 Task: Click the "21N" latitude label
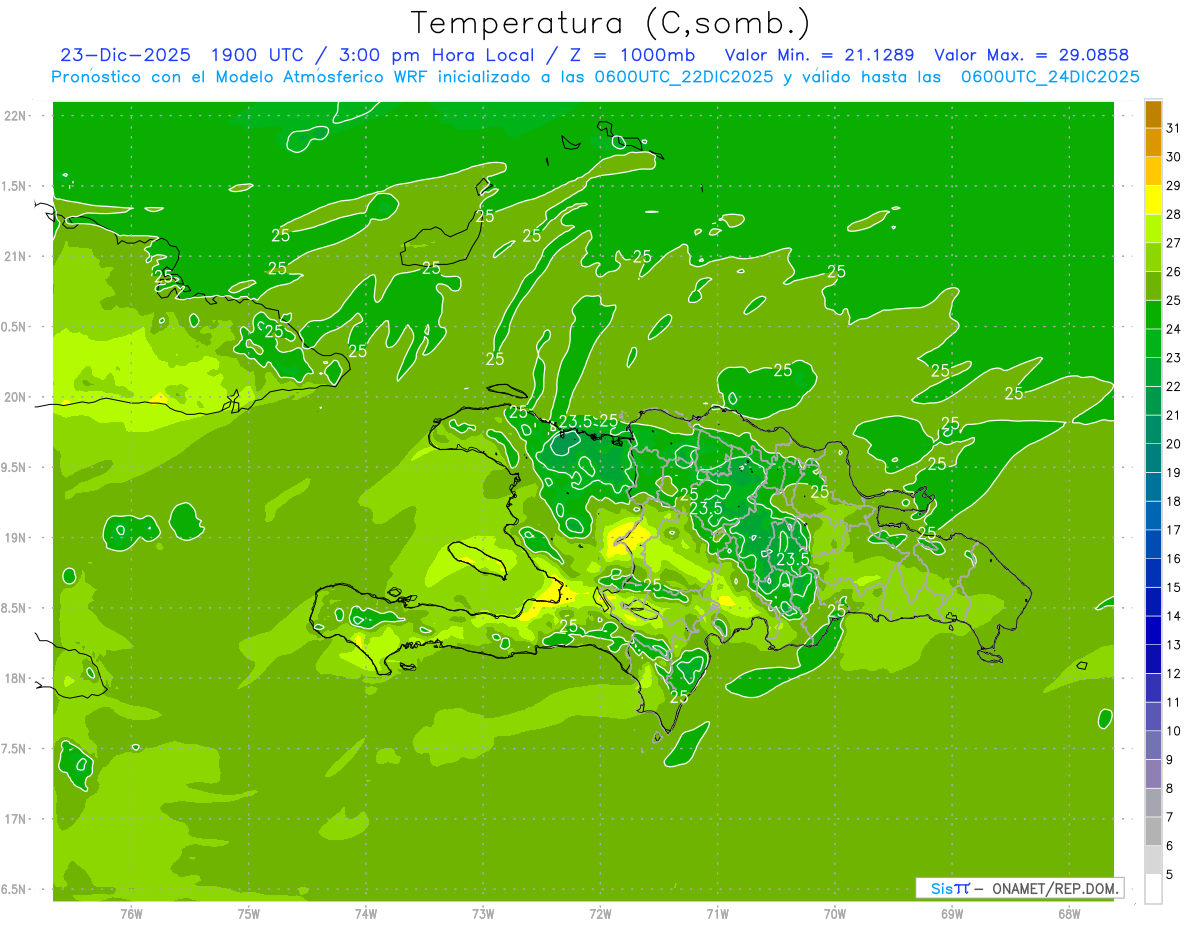pos(15,257)
